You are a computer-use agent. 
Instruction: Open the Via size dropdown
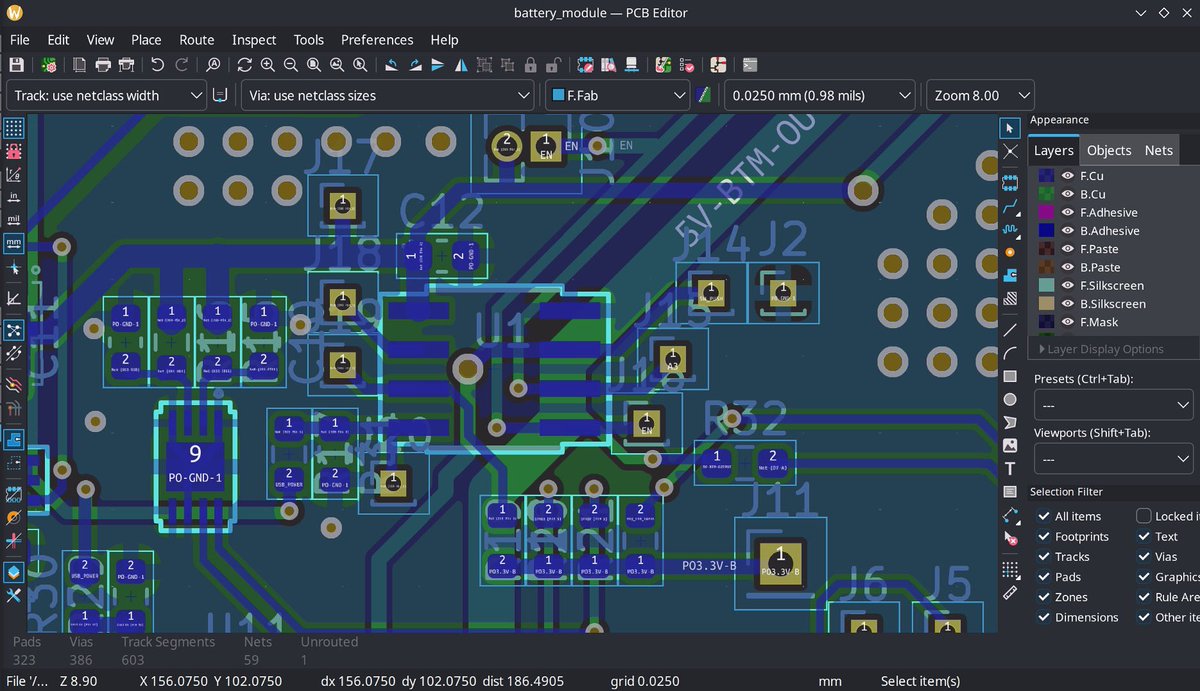tap(387, 96)
